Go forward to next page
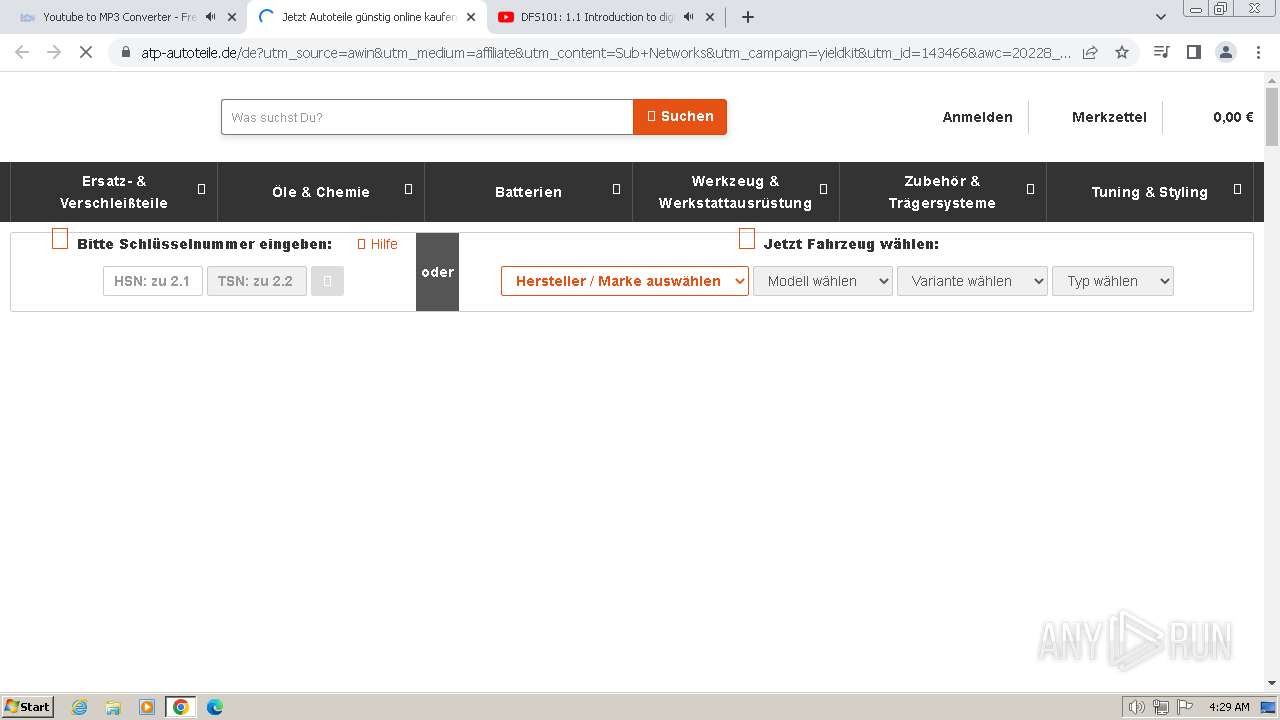1280x720 pixels. (54, 52)
